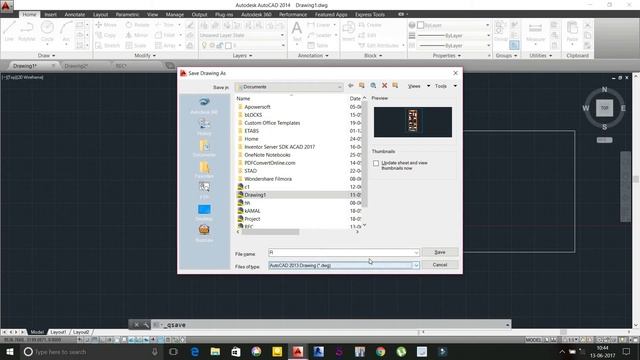Viewport: 640px width, 360px height.
Task: Switch to the Parametric ribbon tab
Action: pos(127,14)
